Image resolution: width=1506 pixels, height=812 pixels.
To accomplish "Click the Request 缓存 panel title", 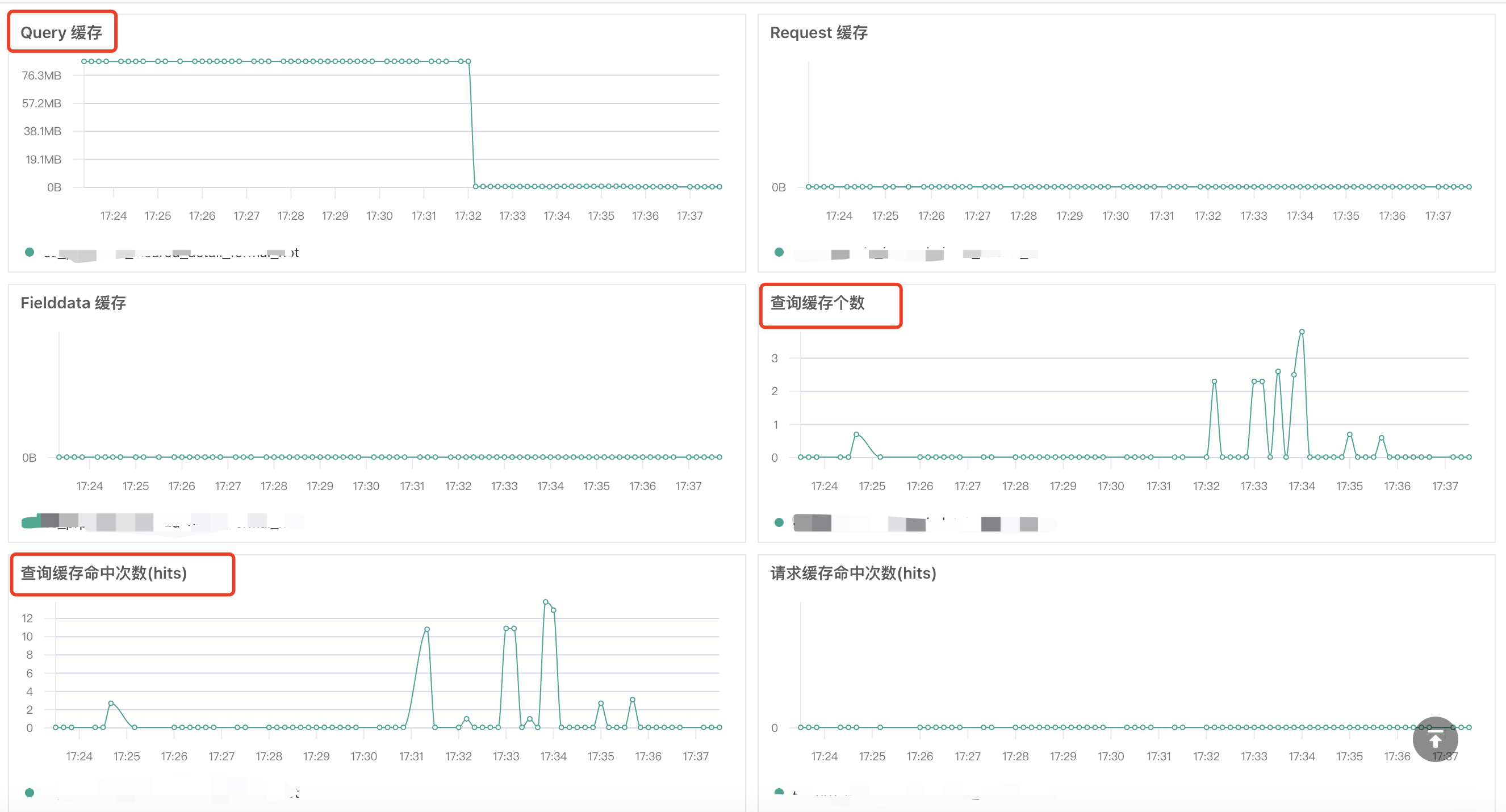I will 818,32.
